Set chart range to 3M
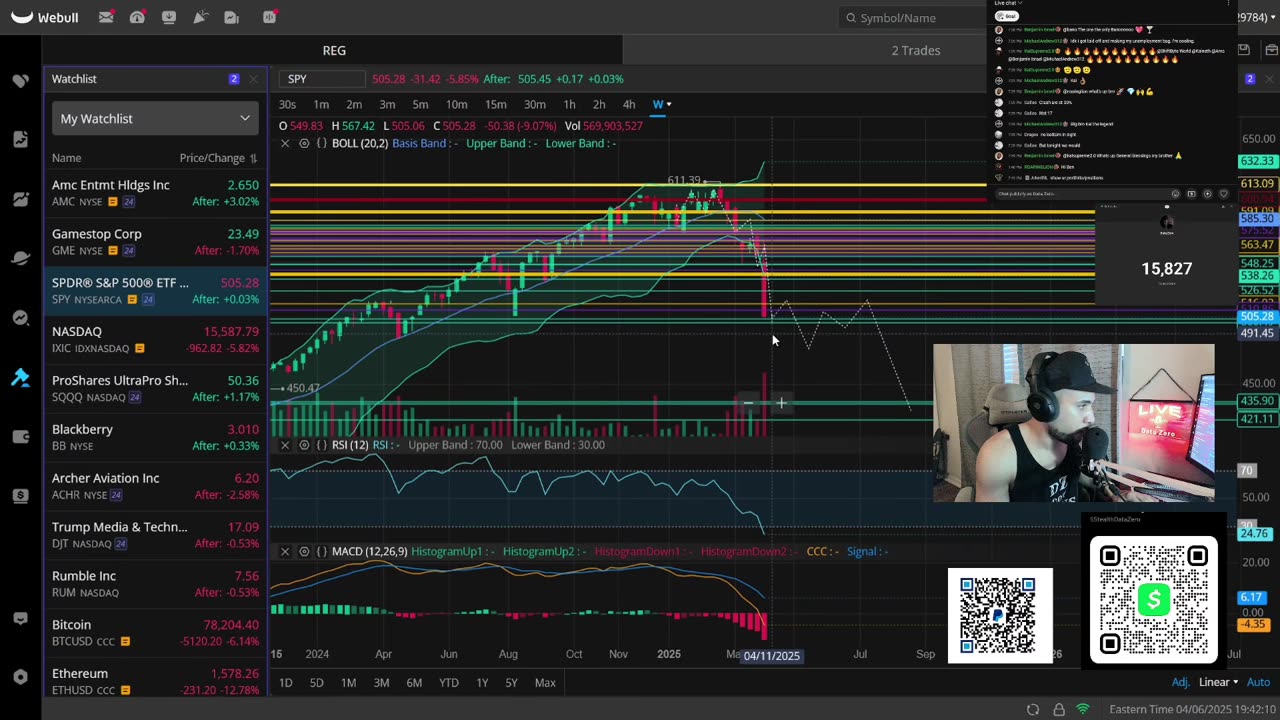This screenshot has height=720, width=1280. 381,682
